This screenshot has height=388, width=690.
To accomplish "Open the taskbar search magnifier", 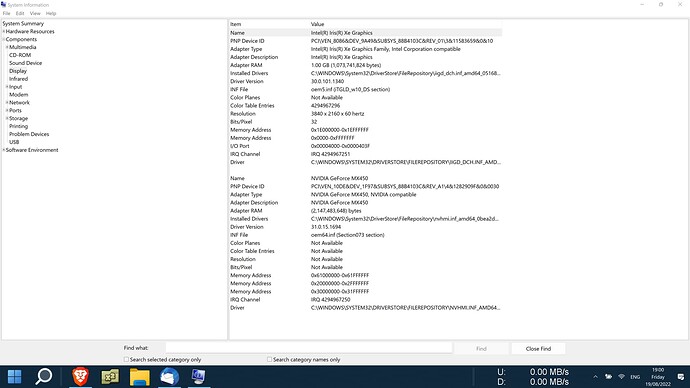I will tap(44, 377).
